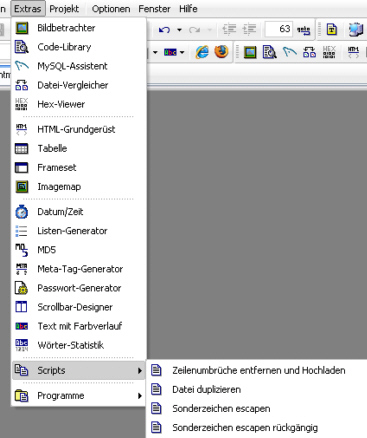Click the increase indent toolbar icon

pos(249,30)
